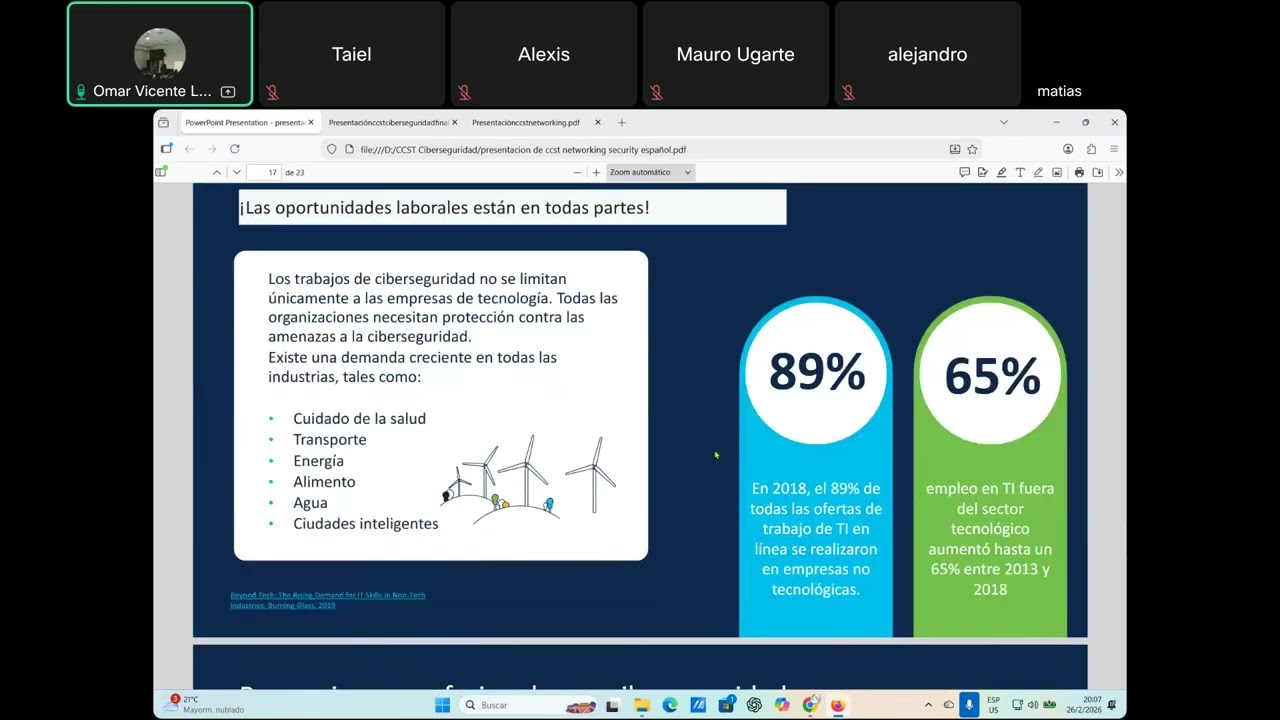Select Omar Vicente participant video tile
Screen dimensions: 1280x720
tap(160, 54)
